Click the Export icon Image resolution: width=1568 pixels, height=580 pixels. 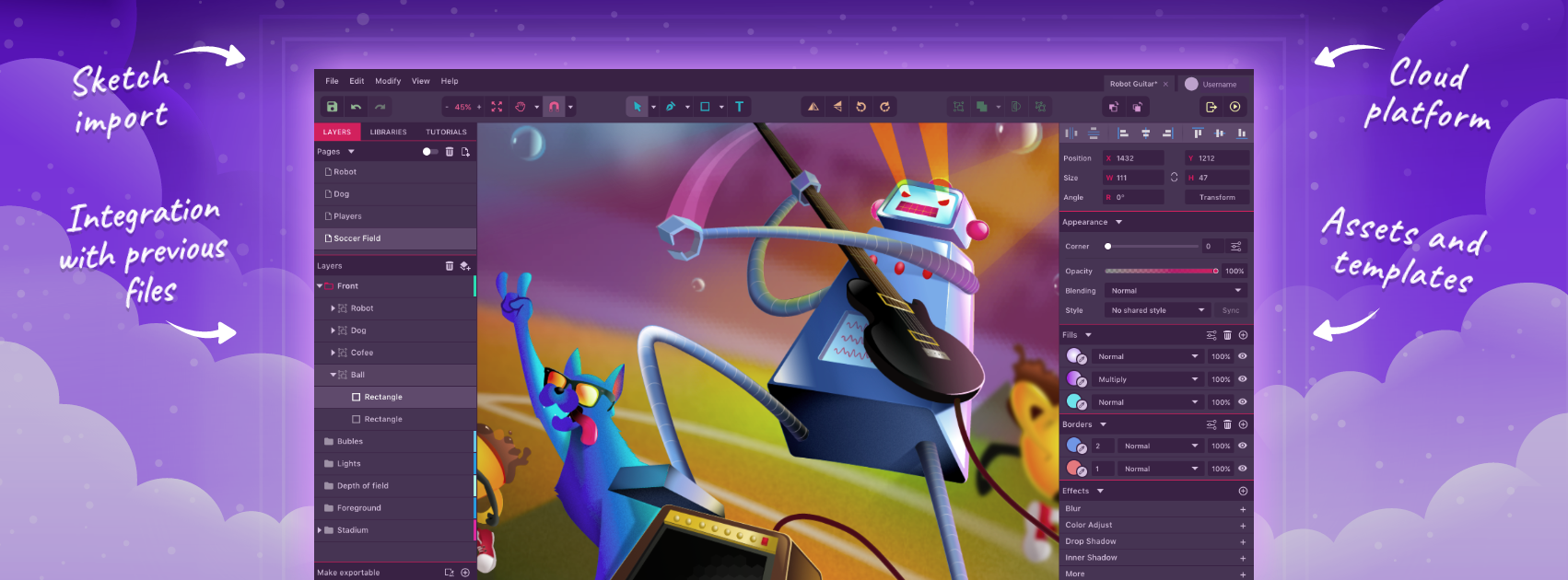[1211, 107]
